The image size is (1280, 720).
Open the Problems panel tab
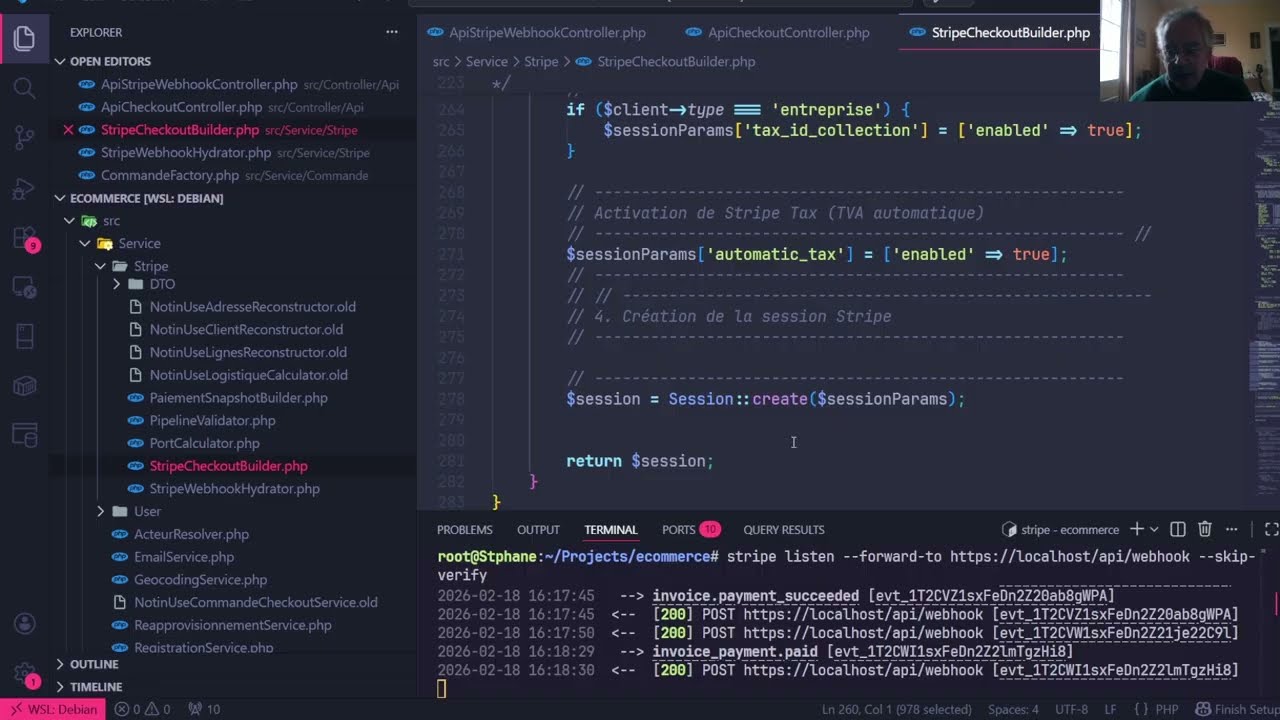point(464,529)
